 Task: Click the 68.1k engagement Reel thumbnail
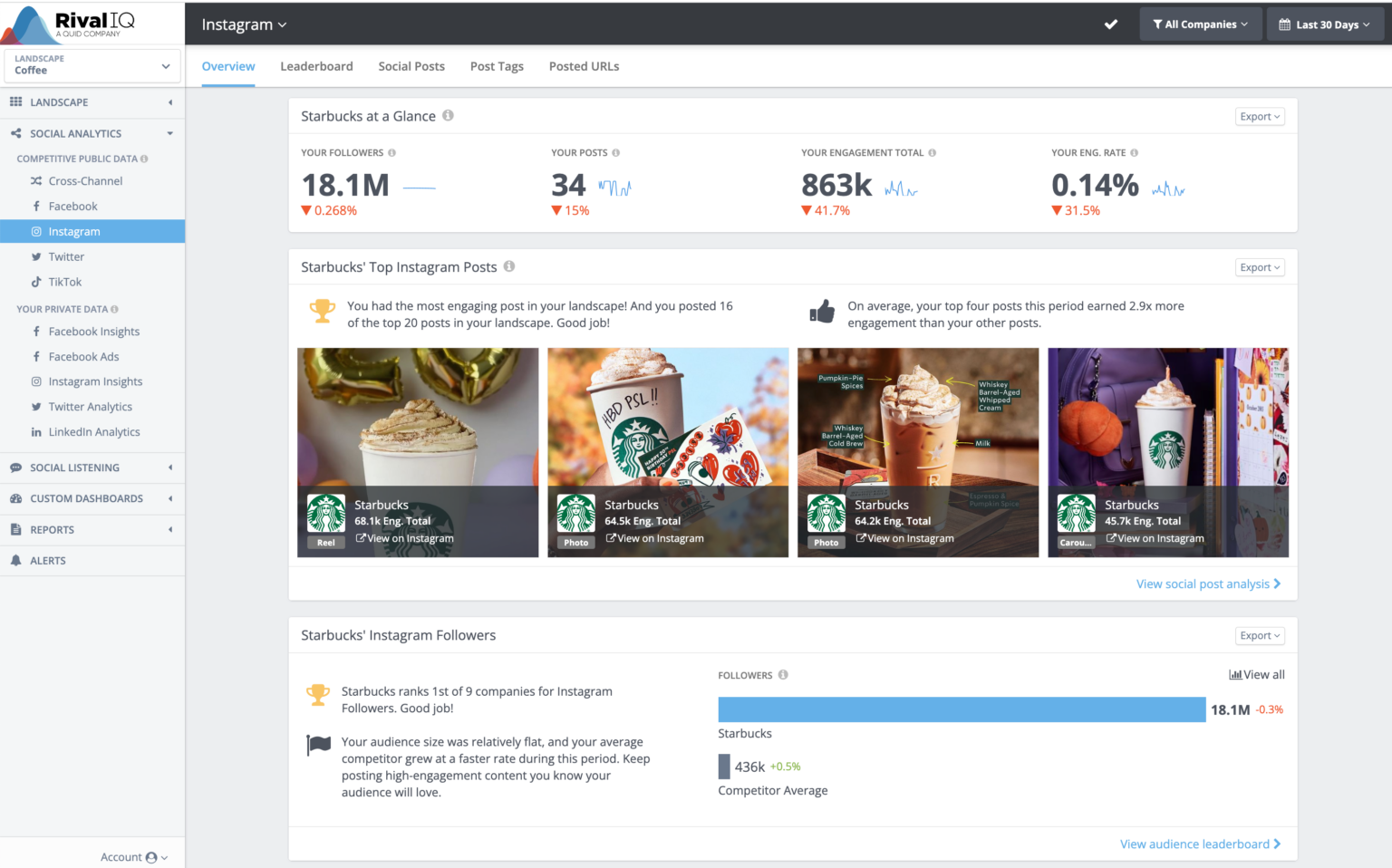(418, 435)
